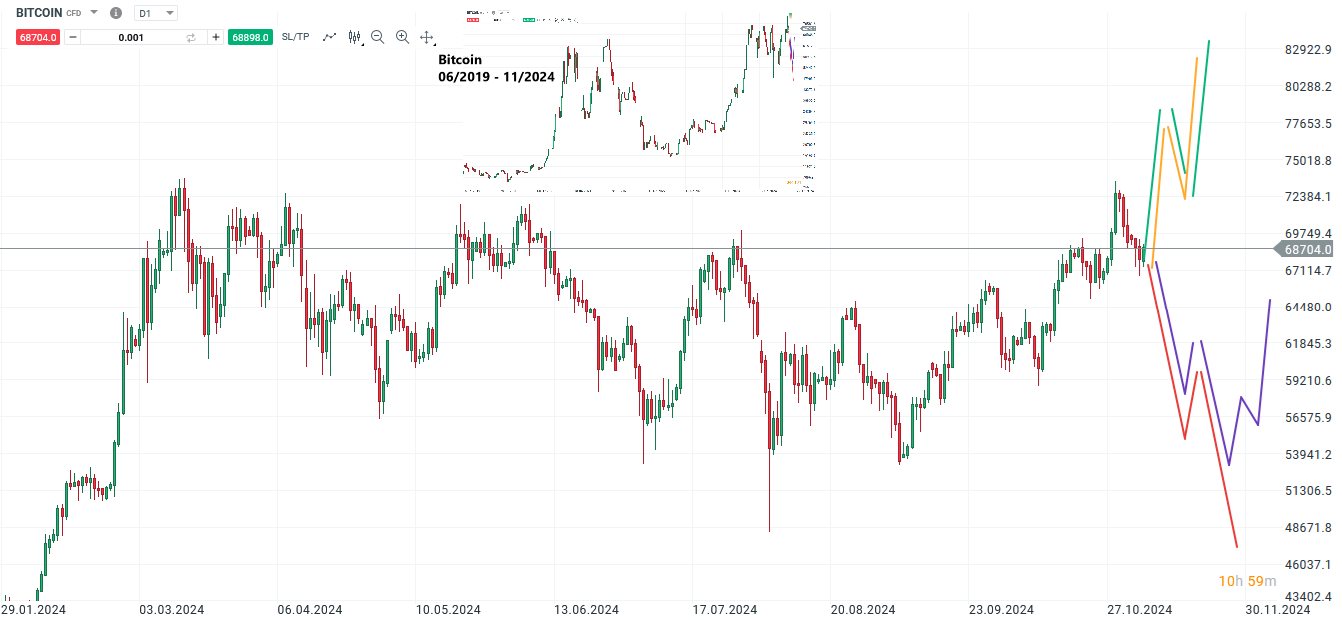Open the D1 timeframe dropdown

(155, 13)
